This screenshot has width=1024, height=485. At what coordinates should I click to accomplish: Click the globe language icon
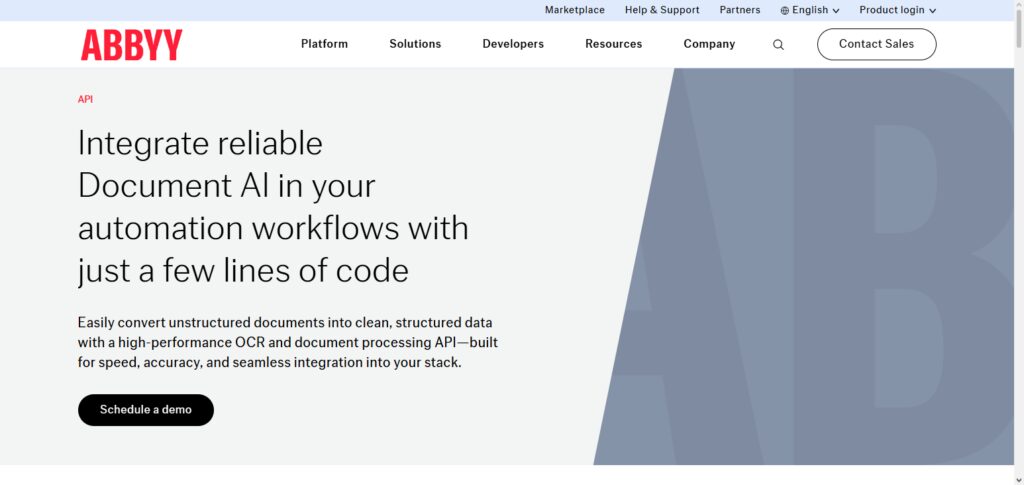tap(784, 10)
